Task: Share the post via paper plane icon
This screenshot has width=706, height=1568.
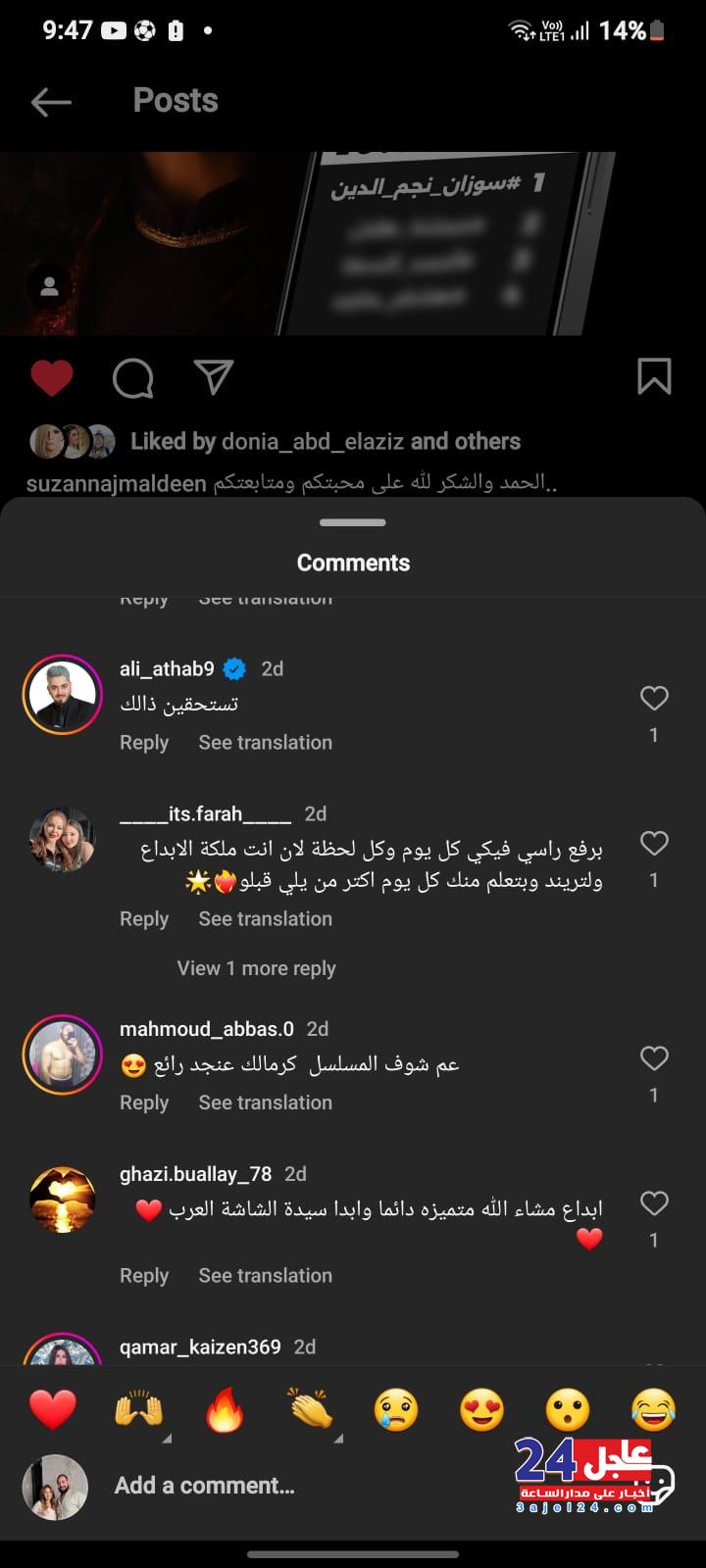Action: click(213, 377)
